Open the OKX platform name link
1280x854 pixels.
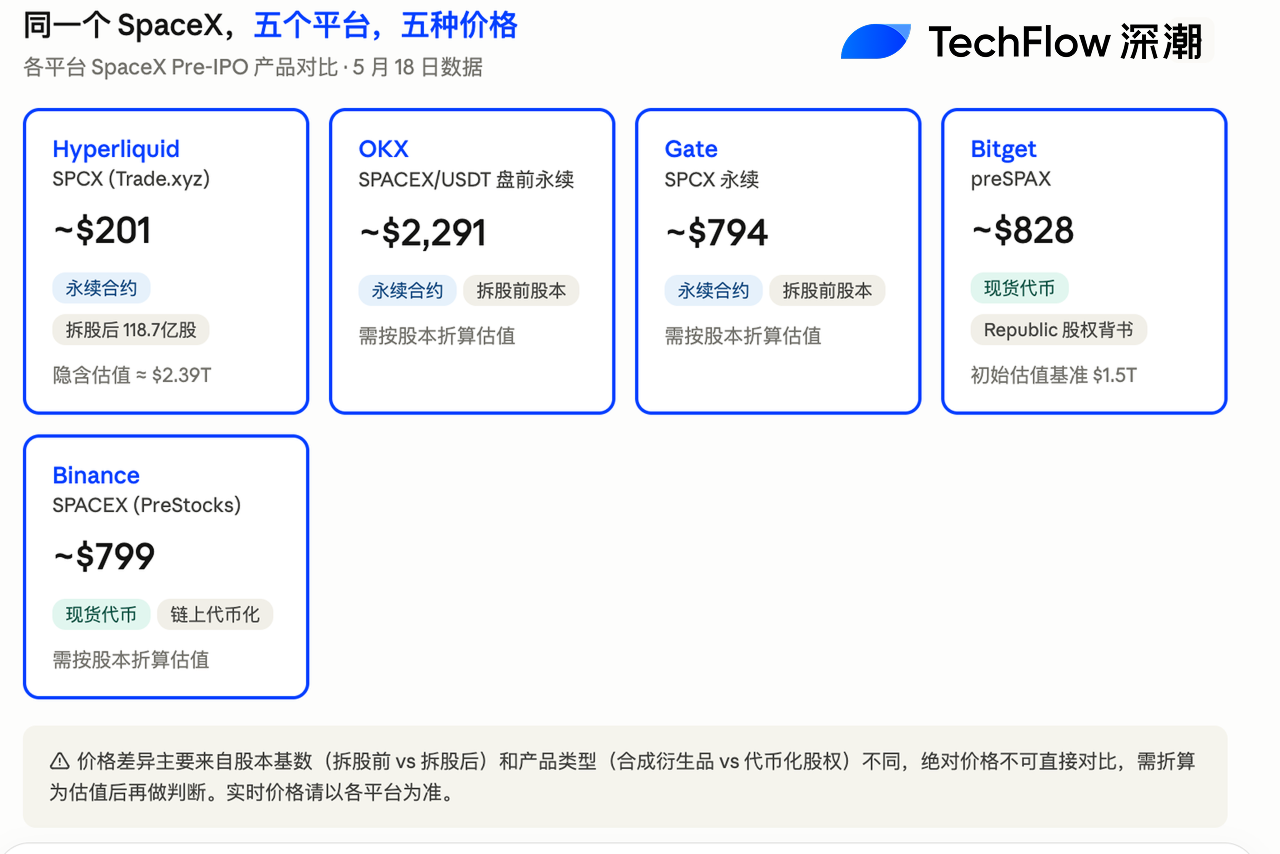pyautogui.click(x=383, y=149)
